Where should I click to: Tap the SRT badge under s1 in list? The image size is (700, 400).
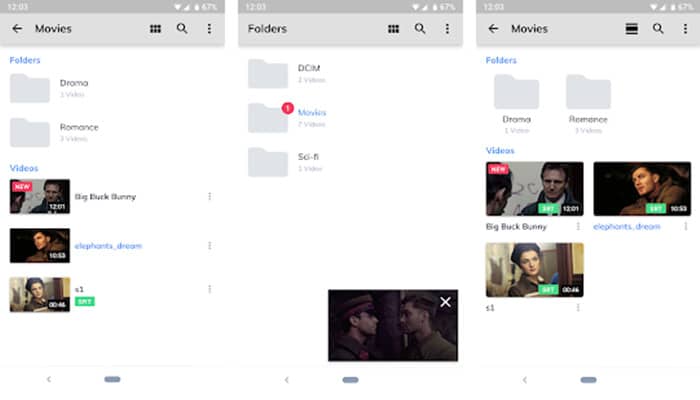click(85, 302)
